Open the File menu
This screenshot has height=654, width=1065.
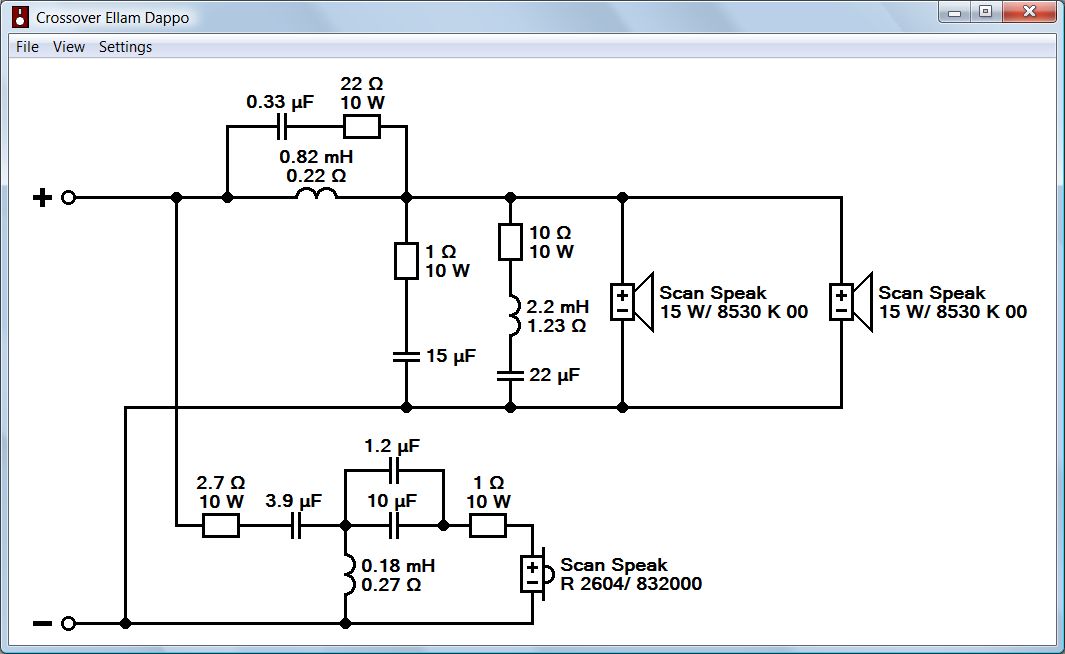(27, 47)
